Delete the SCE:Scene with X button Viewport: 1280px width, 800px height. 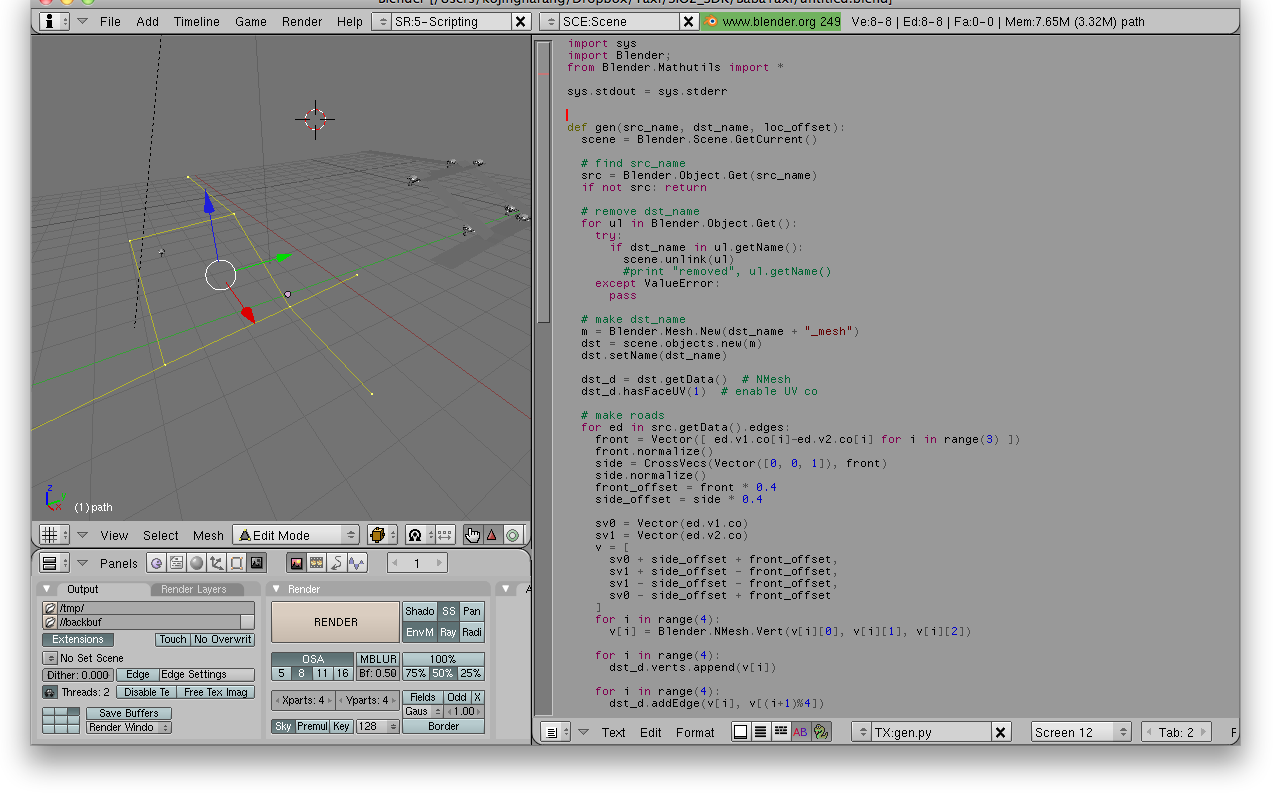tap(688, 21)
